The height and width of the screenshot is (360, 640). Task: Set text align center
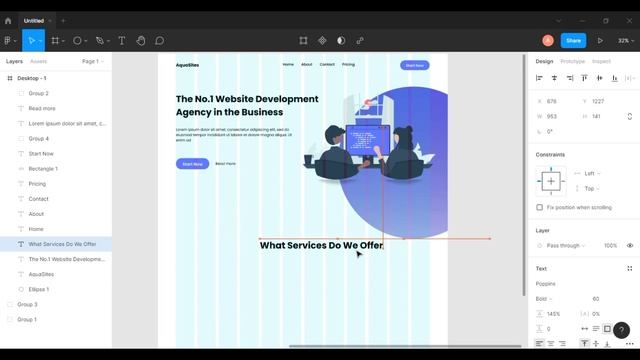pyautogui.click(x=551, y=343)
